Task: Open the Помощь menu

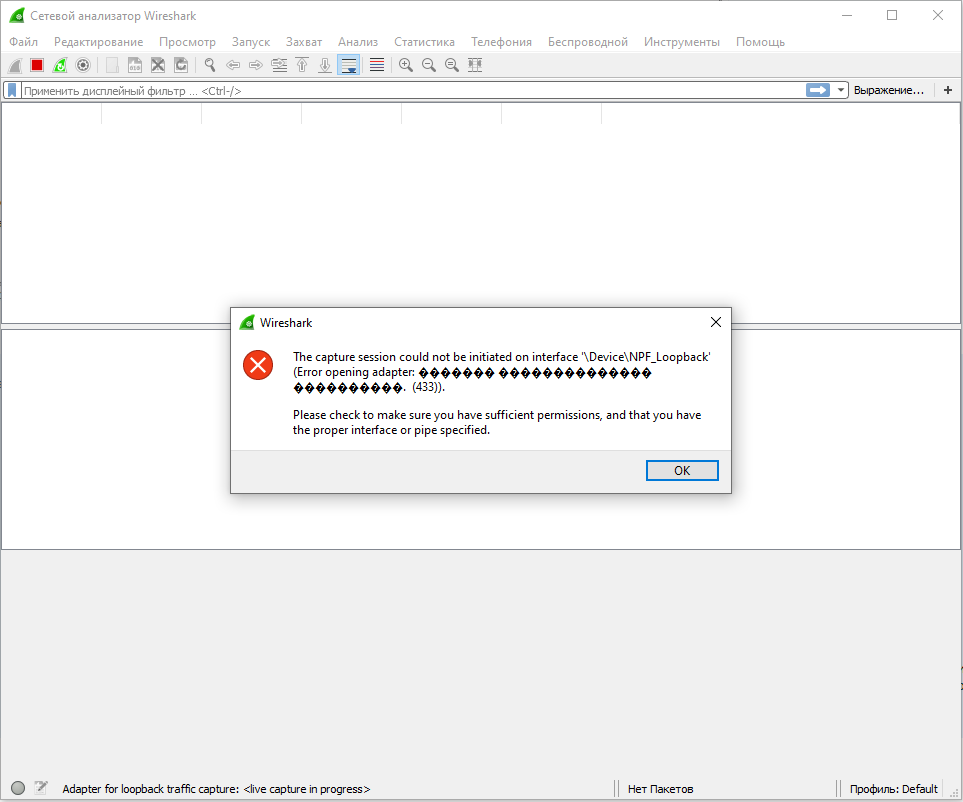Action: click(760, 42)
